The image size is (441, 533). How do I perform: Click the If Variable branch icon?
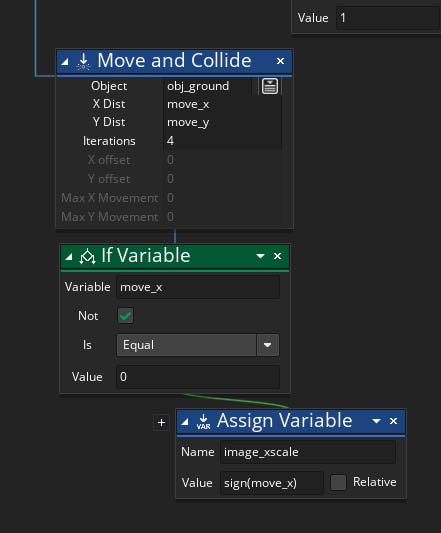[x=87, y=256]
